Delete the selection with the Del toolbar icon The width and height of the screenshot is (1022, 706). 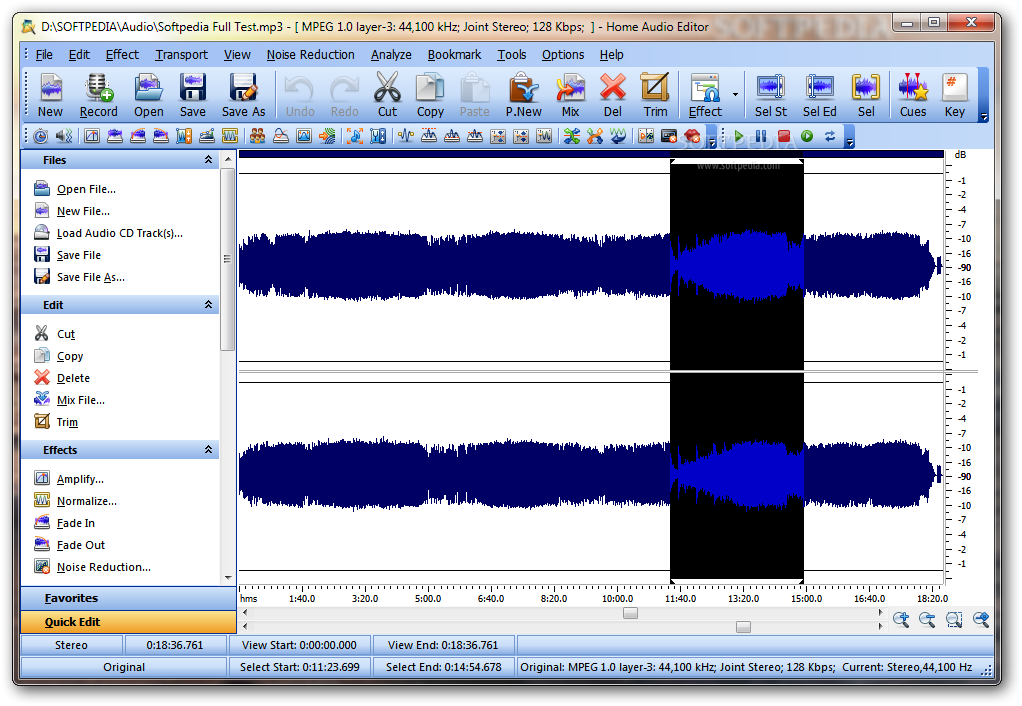[x=613, y=95]
